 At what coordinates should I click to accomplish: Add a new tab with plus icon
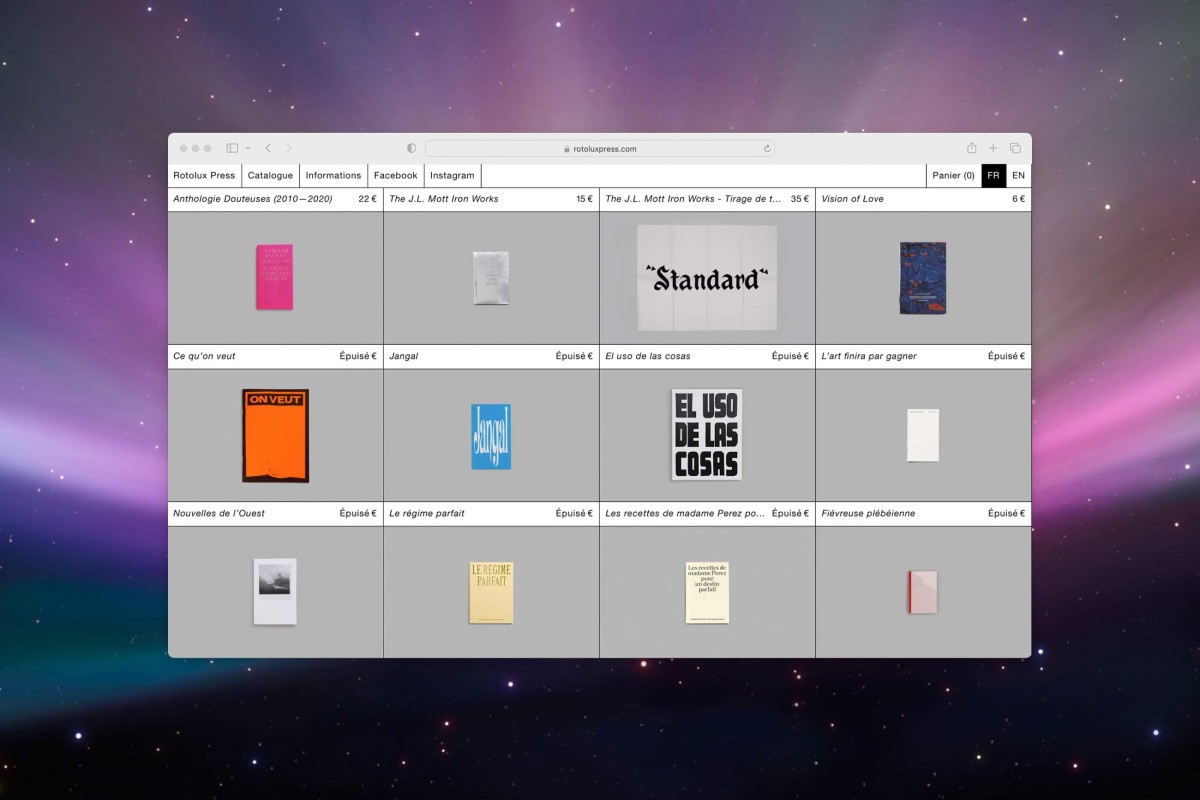pyautogui.click(x=993, y=148)
